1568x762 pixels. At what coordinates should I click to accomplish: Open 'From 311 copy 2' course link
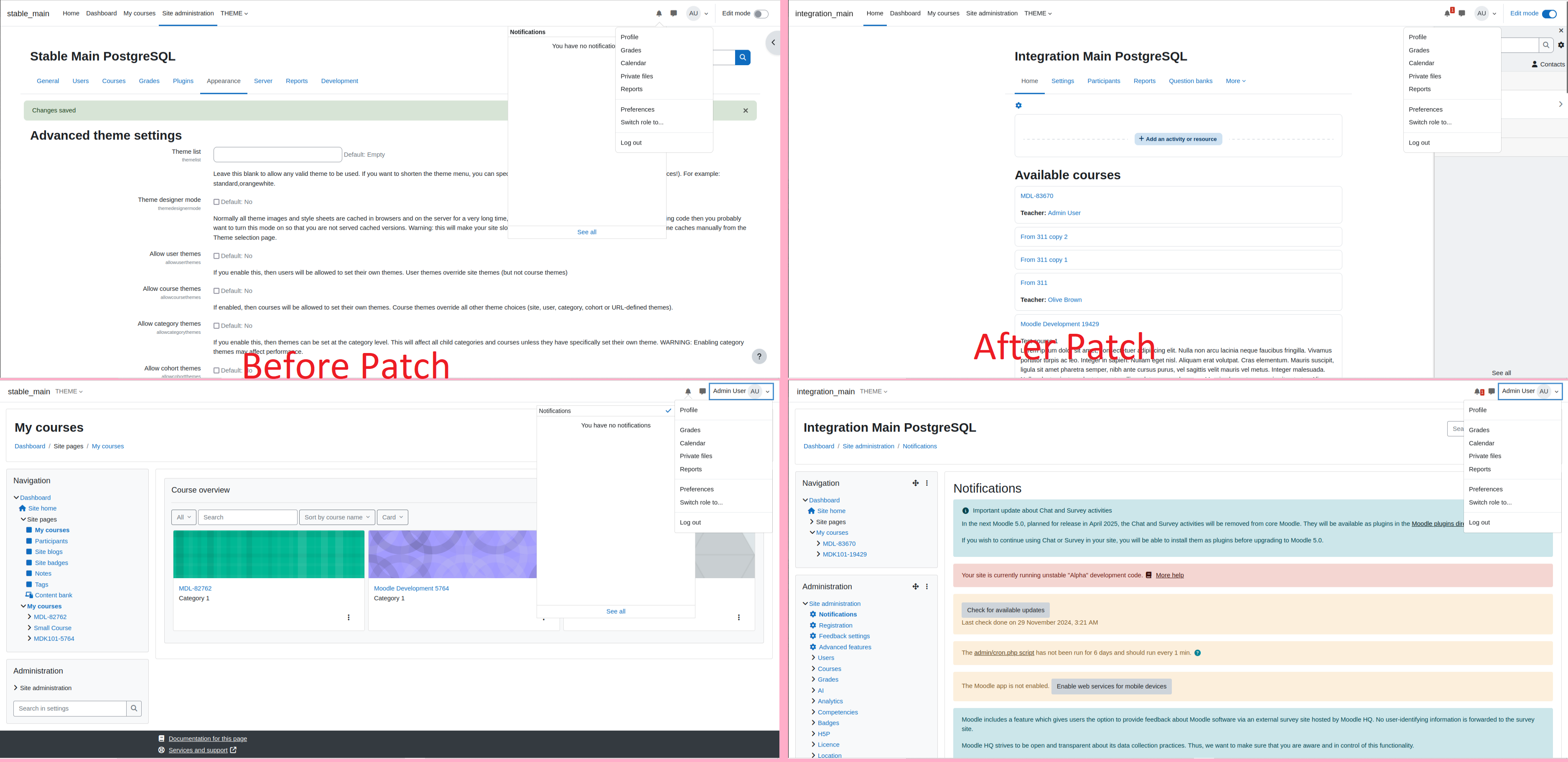tap(1043, 237)
